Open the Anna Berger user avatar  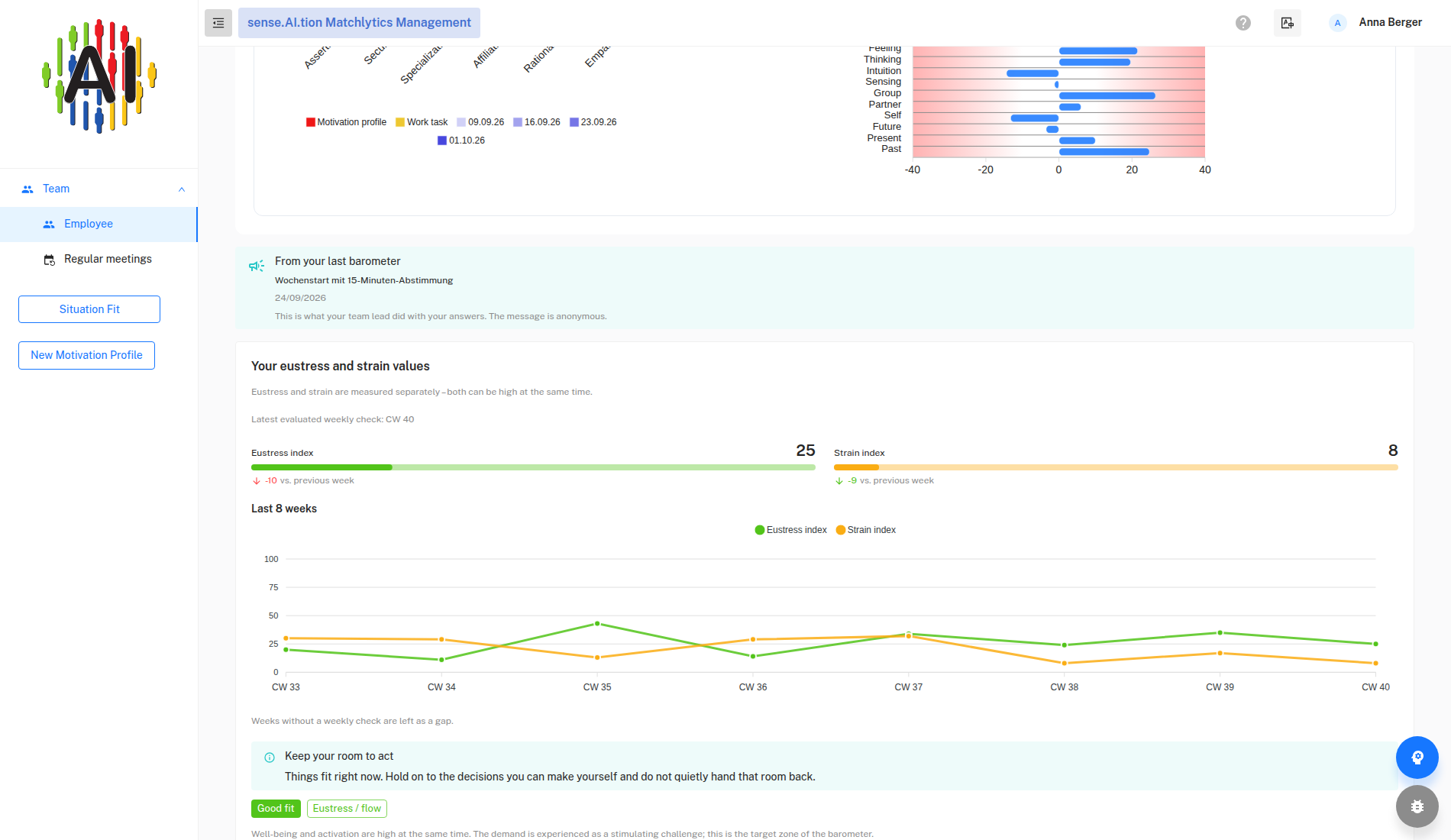[x=1337, y=23]
